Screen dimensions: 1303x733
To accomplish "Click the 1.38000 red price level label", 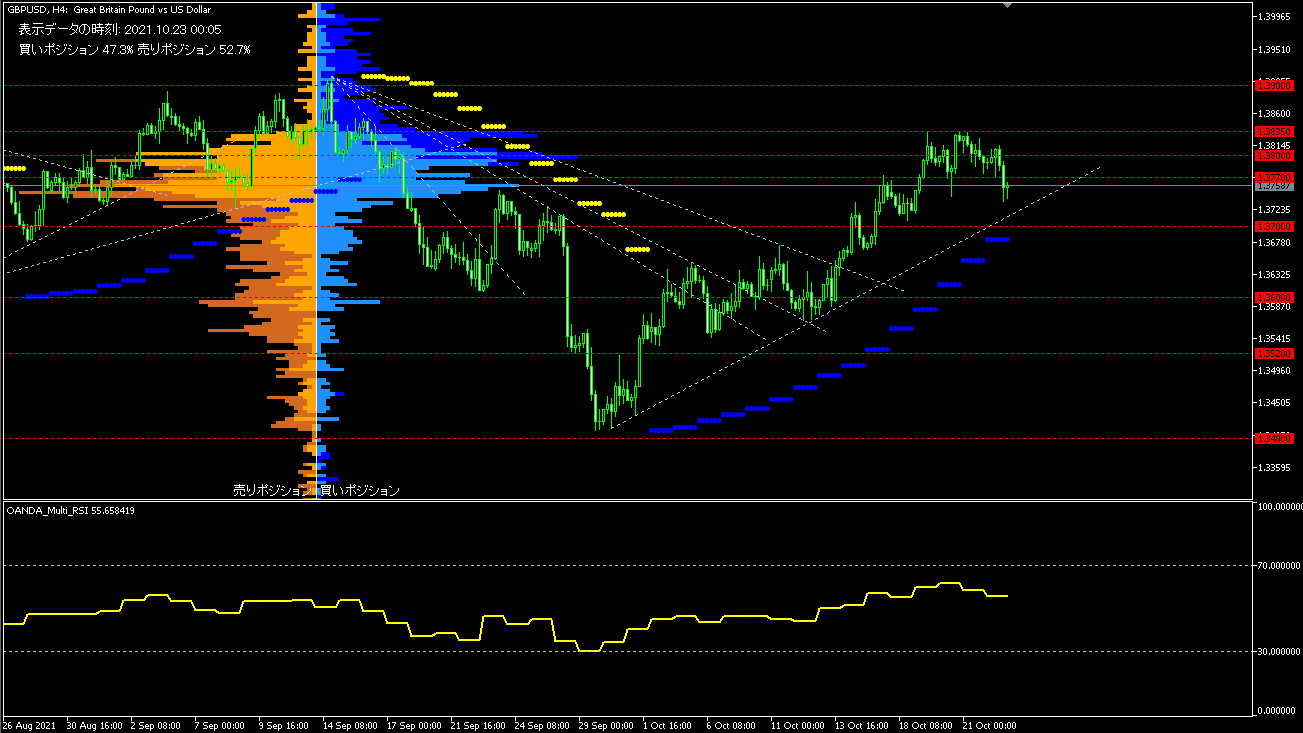I will click(1274, 155).
